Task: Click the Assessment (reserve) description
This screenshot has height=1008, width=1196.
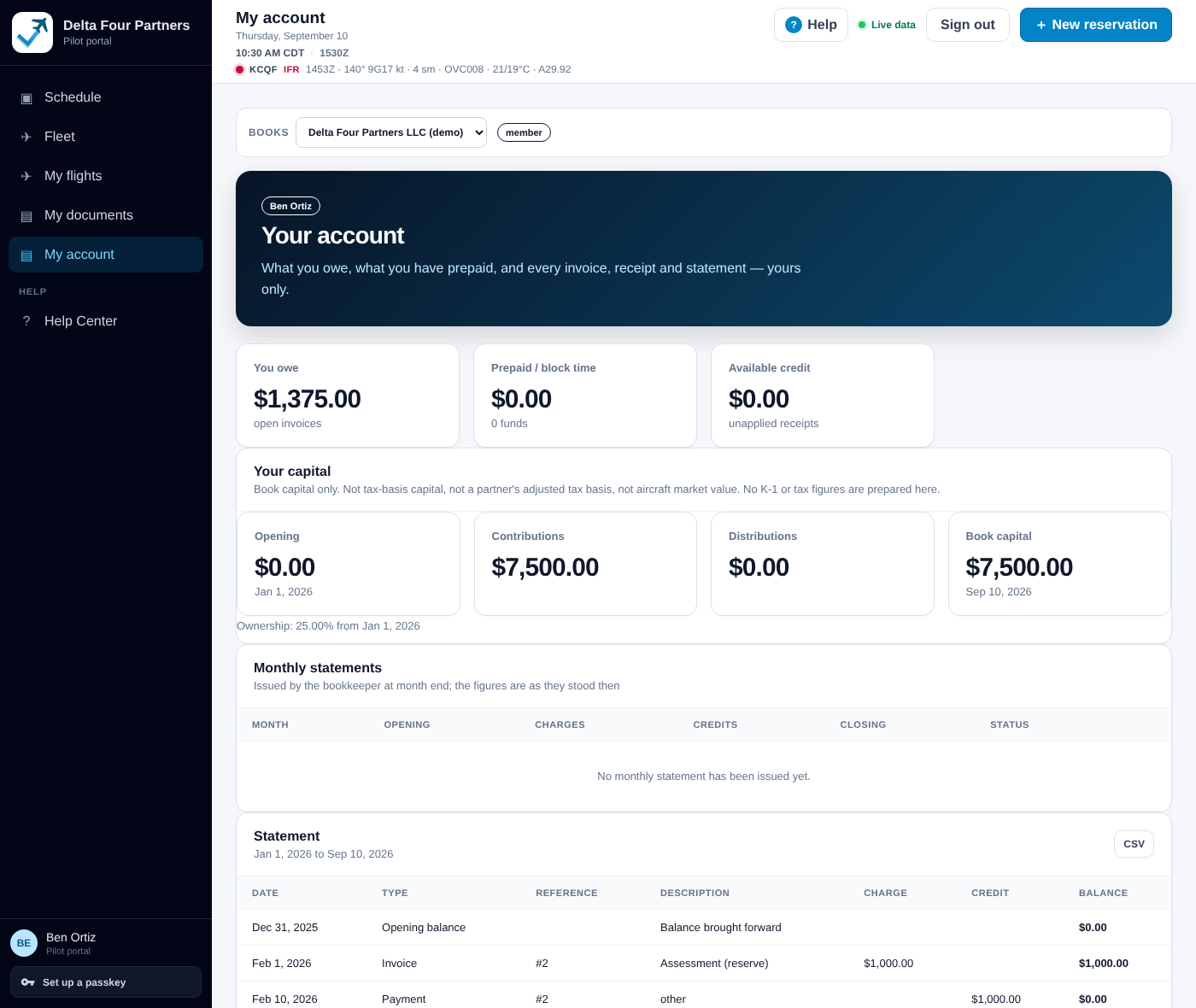Action: 714,964
